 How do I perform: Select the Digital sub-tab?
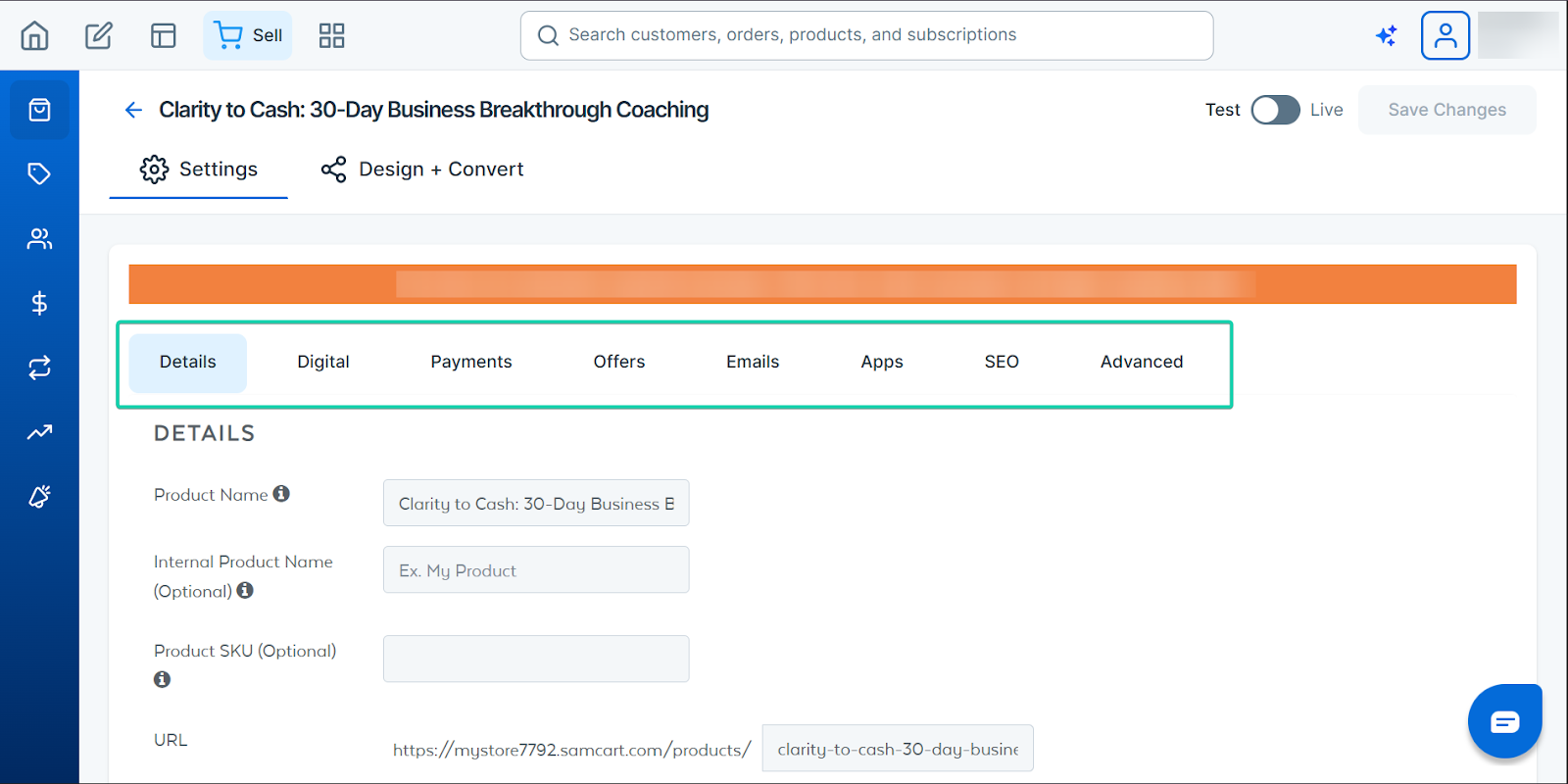[x=323, y=363]
